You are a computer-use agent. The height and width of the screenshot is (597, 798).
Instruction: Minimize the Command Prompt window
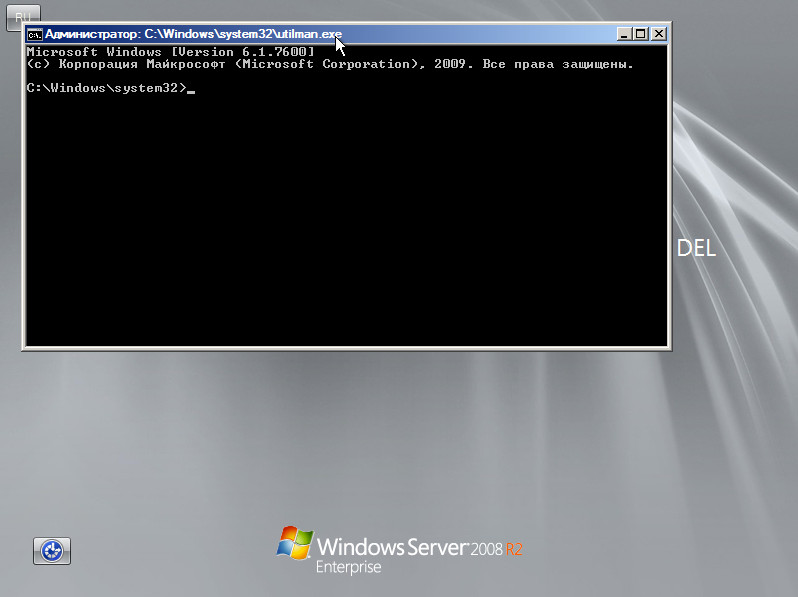[624, 34]
